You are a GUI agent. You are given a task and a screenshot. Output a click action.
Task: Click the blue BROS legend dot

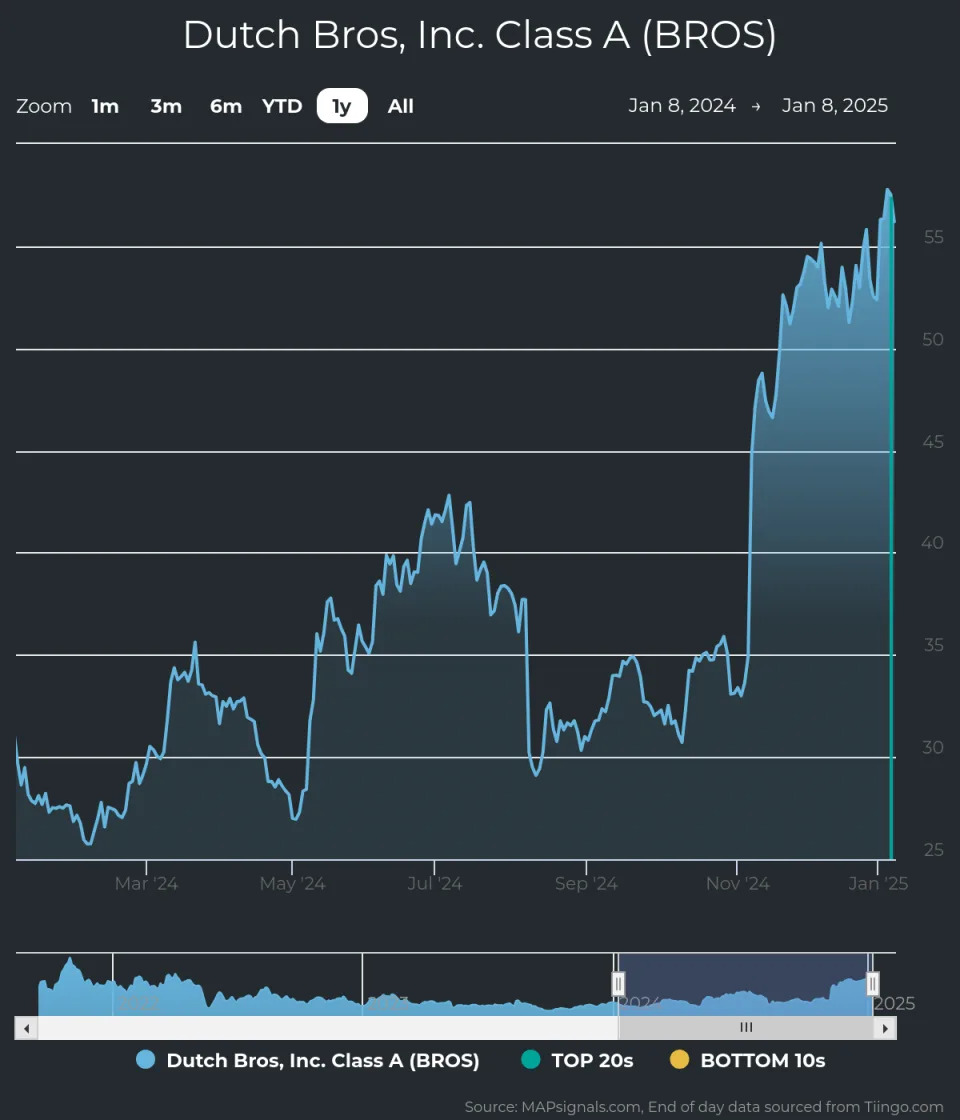coord(146,1060)
